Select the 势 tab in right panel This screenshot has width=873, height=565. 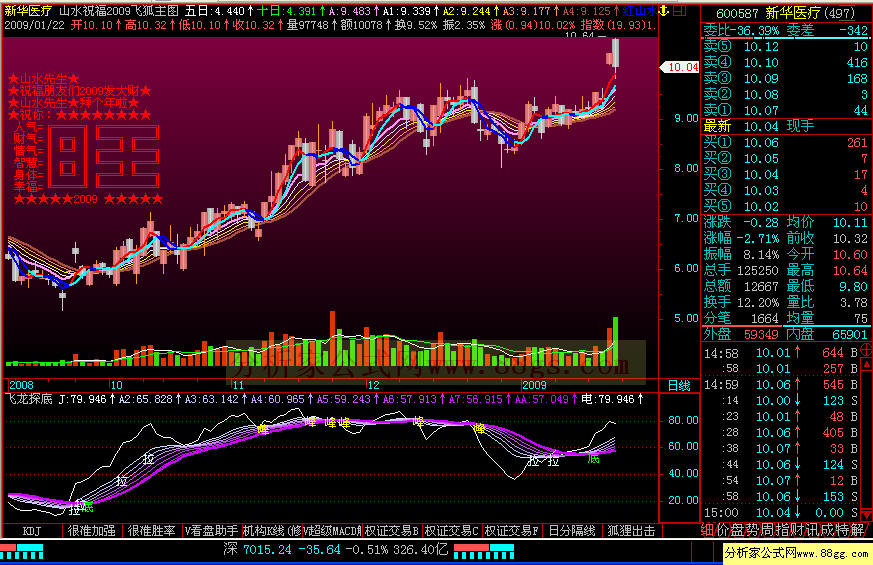[751, 530]
